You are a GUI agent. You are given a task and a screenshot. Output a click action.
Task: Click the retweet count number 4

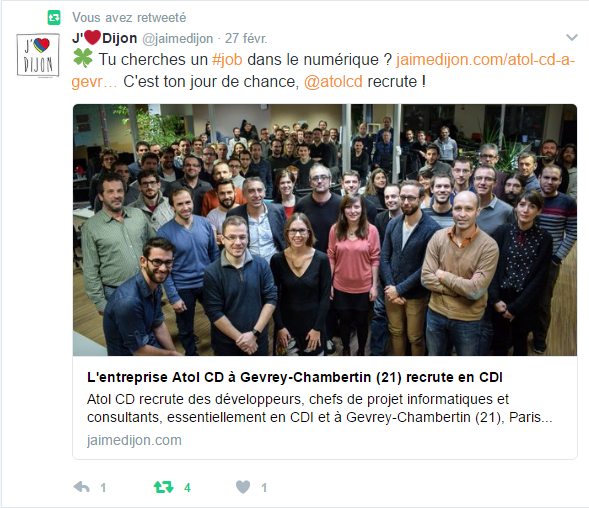point(187,488)
